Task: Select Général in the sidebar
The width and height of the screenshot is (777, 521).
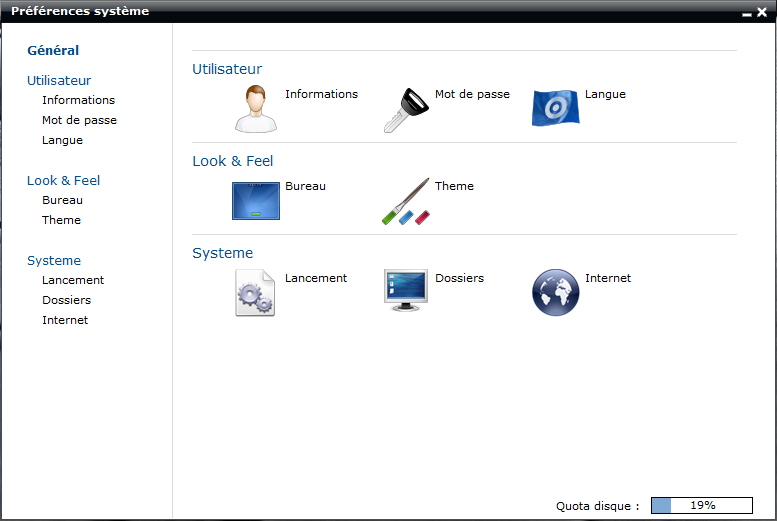Action: point(53,51)
